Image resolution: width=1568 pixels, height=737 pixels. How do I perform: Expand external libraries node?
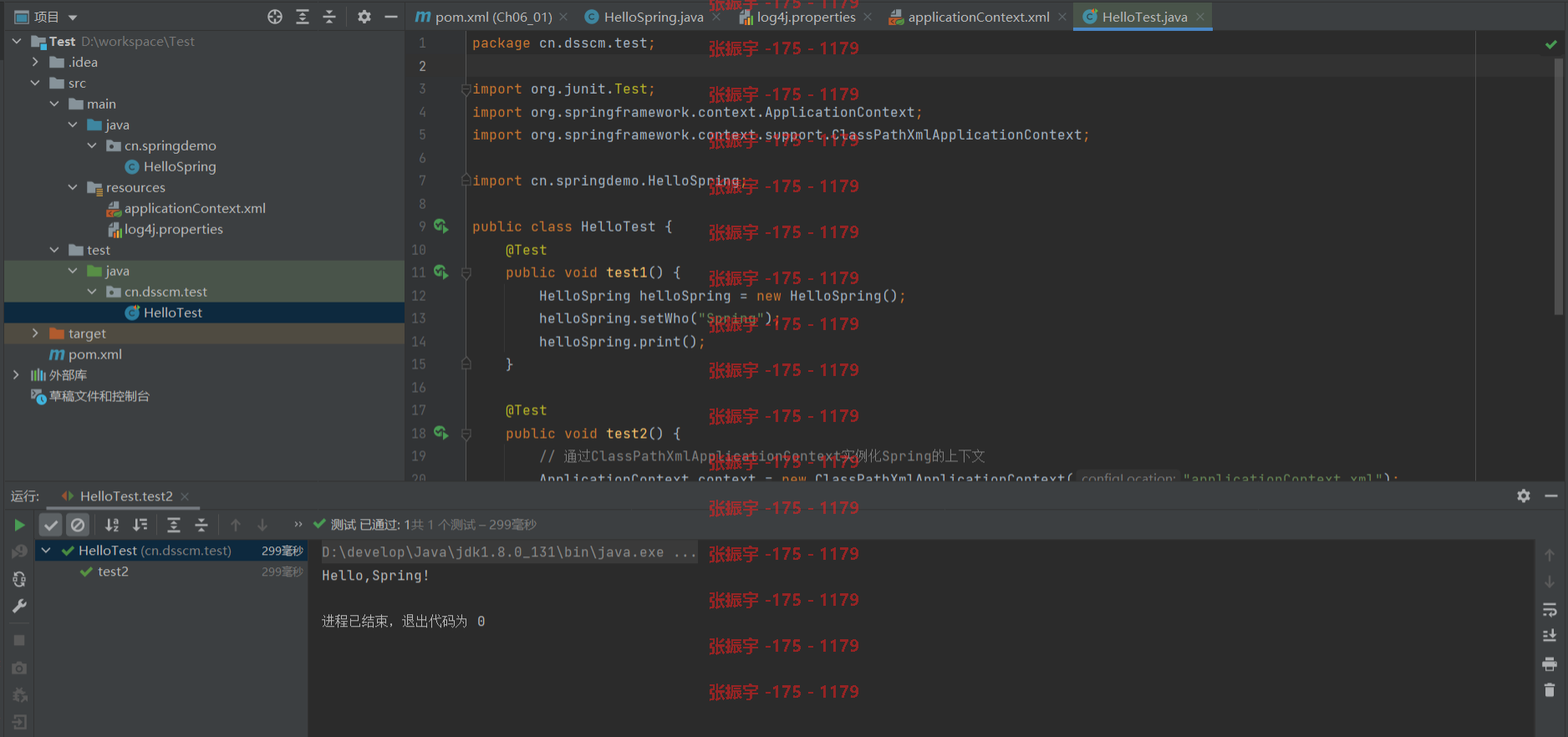pyautogui.click(x=17, y=375)
